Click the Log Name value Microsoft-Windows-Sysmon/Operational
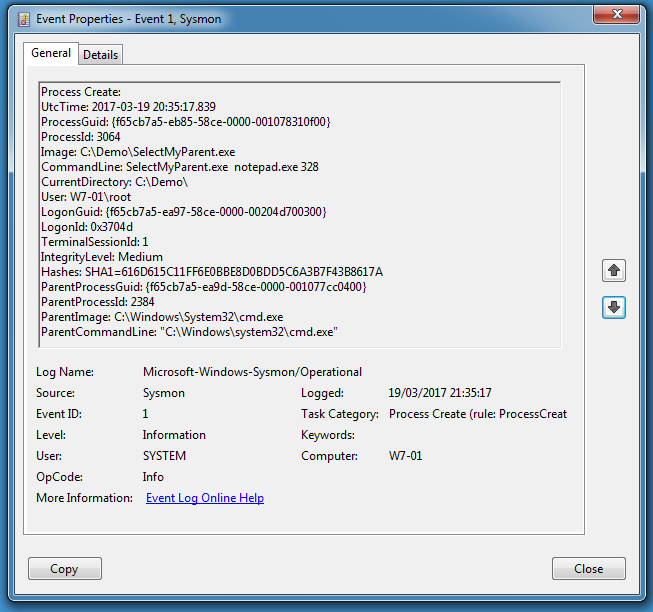Screen dimensions: 653x612 252,372
